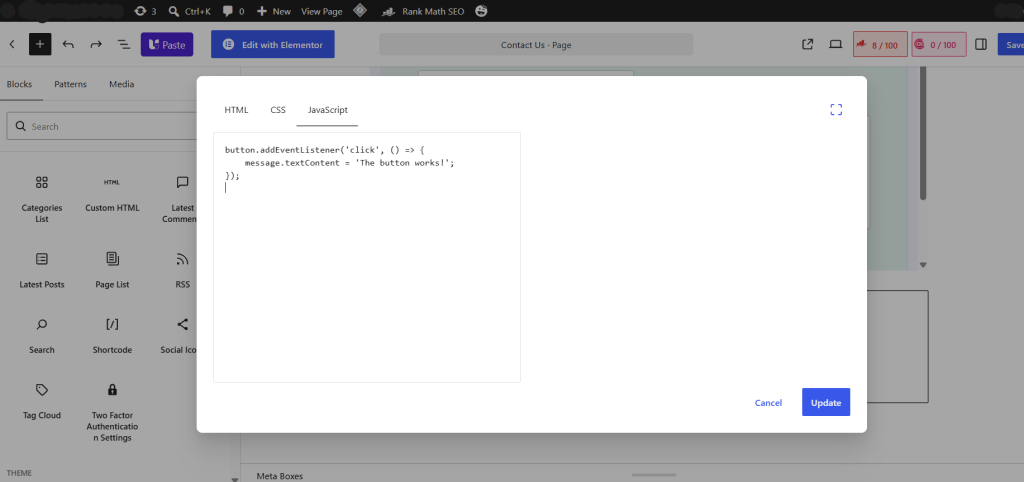Open the page view in new tab icon
This screenshot has height=482, width=1024.
coord(807,44)
